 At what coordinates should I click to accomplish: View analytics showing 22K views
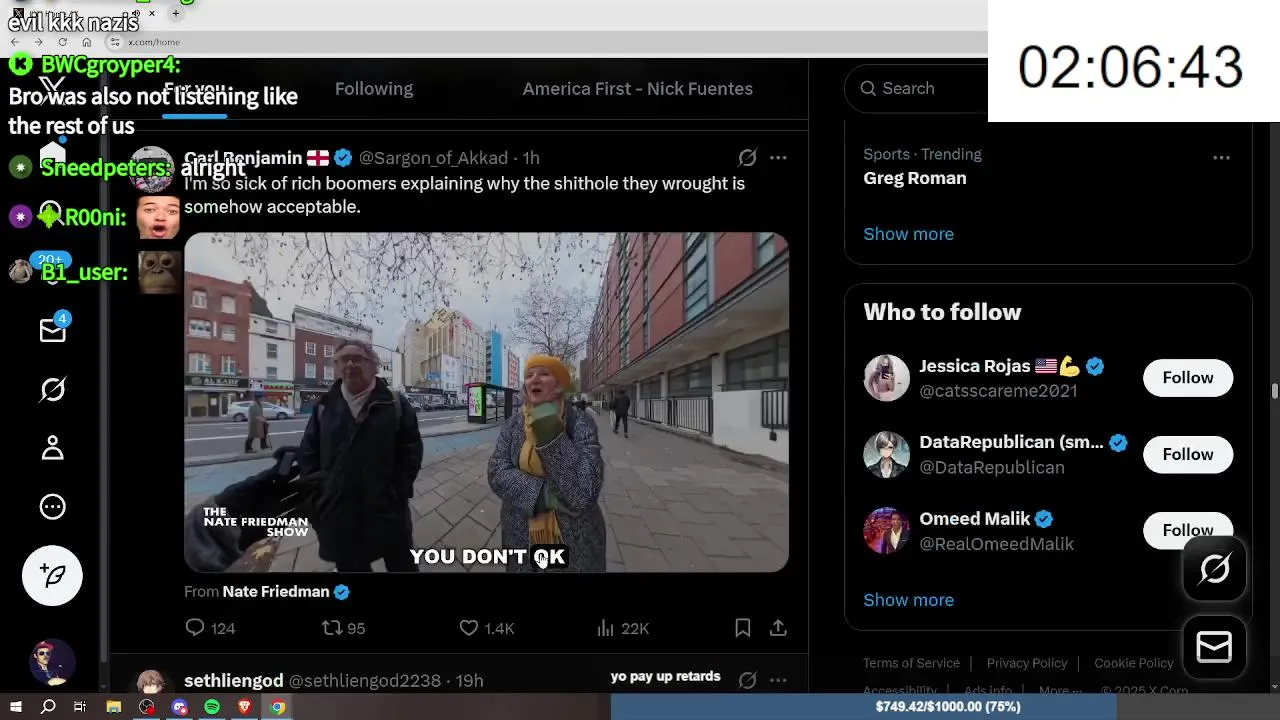tap(622, 628)
